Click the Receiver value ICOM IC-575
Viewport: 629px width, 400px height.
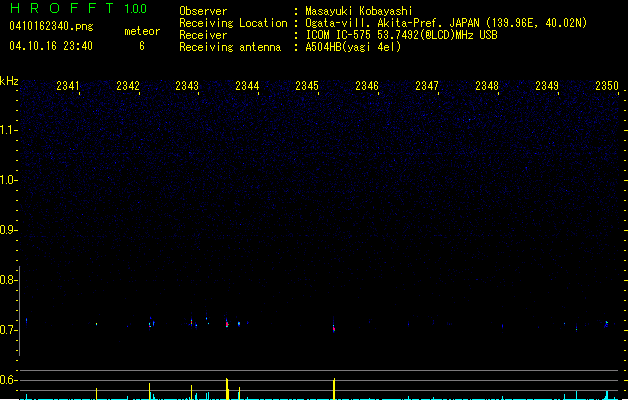pyautogui.click(x=340, y=35)
